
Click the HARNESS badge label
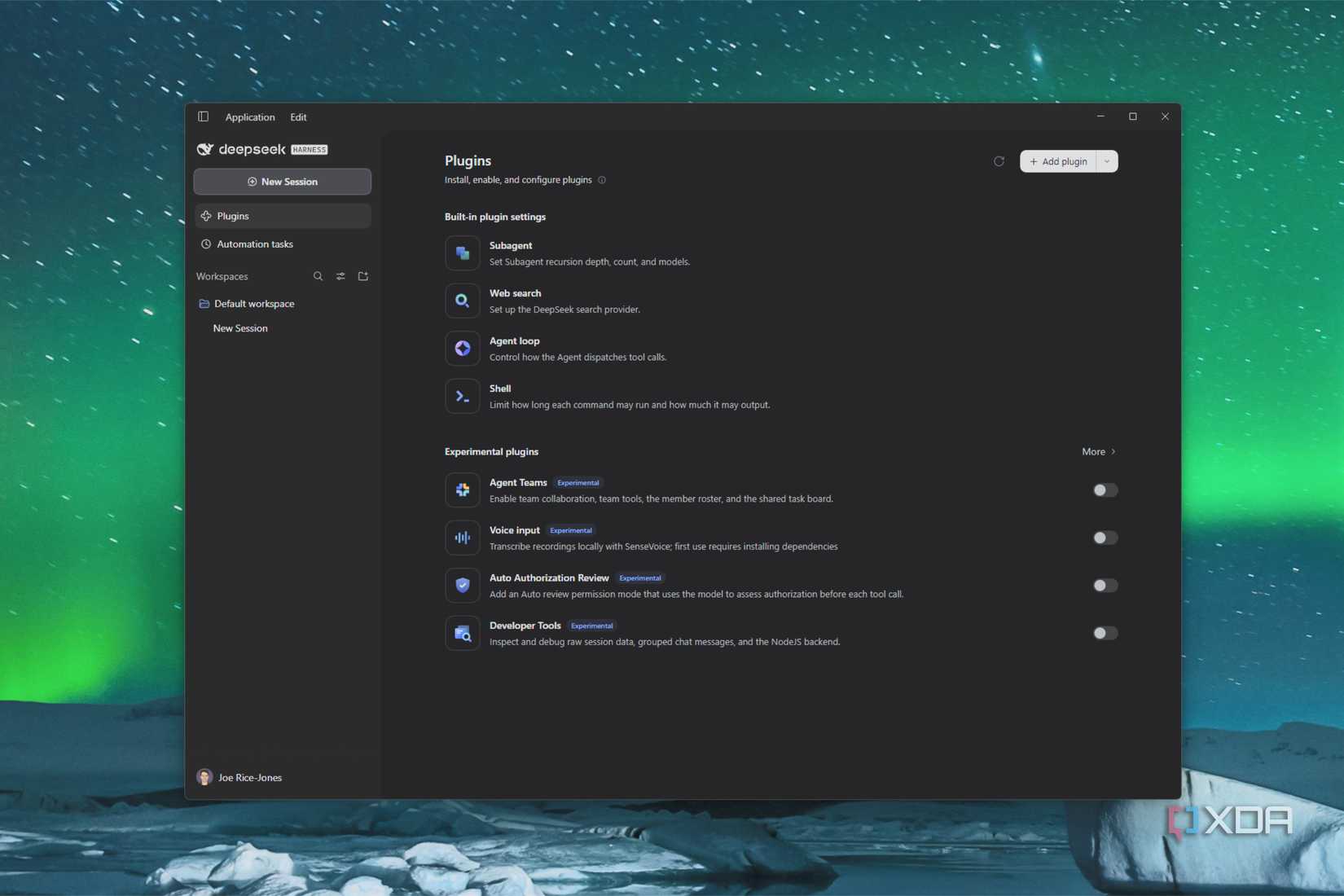tap(310, 150)
